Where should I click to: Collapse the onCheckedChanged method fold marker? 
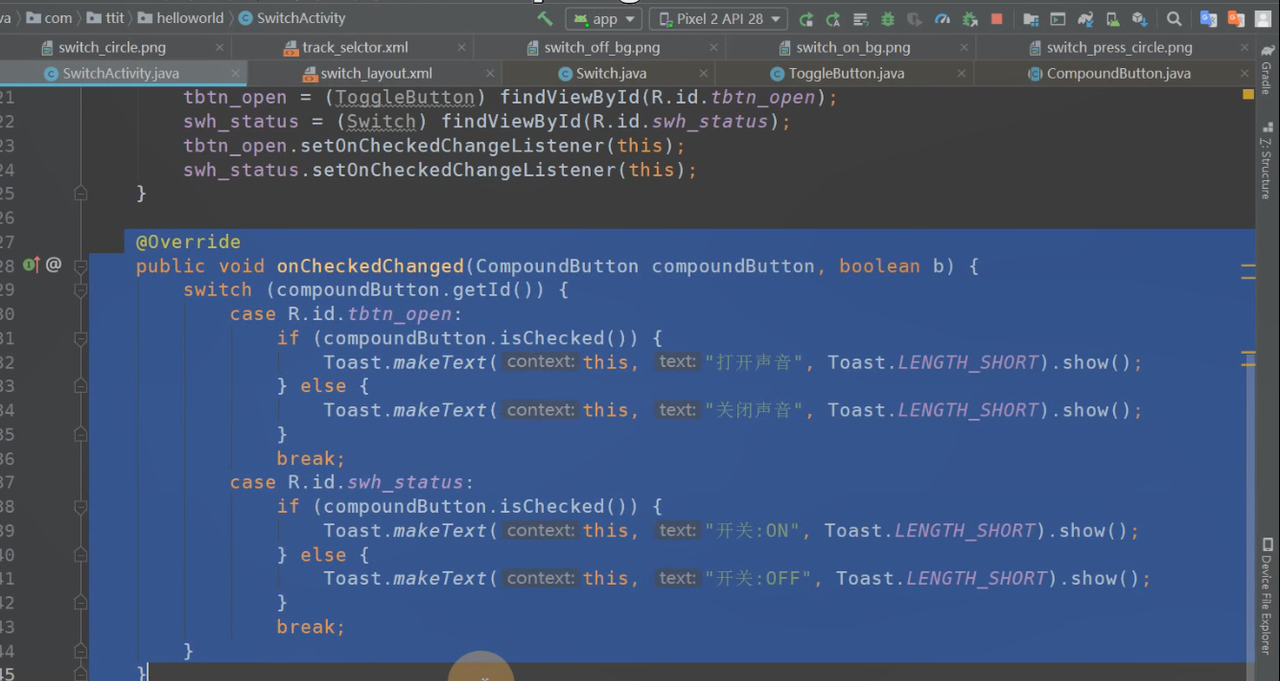[81, 266]
